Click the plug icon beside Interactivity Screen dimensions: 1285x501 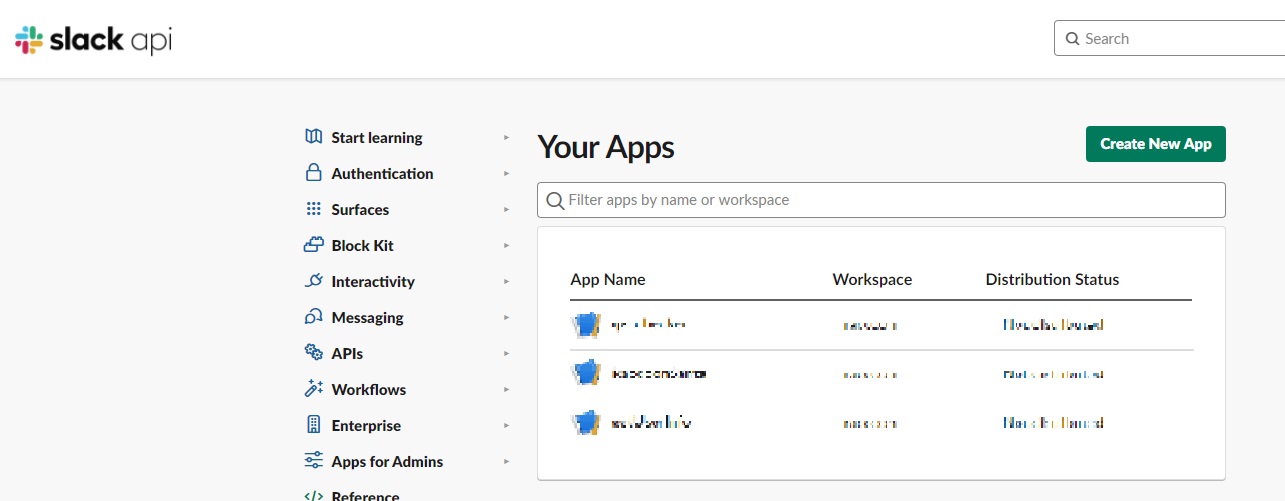pos(314,281)
